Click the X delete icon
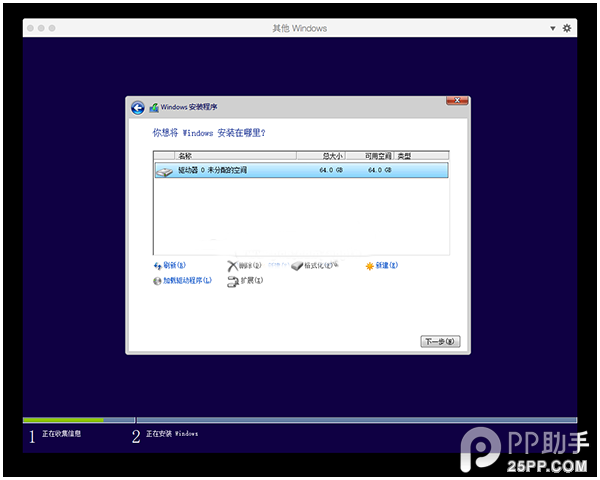Image resolution: width=600 pixels, height=480 pixels. 232,266
